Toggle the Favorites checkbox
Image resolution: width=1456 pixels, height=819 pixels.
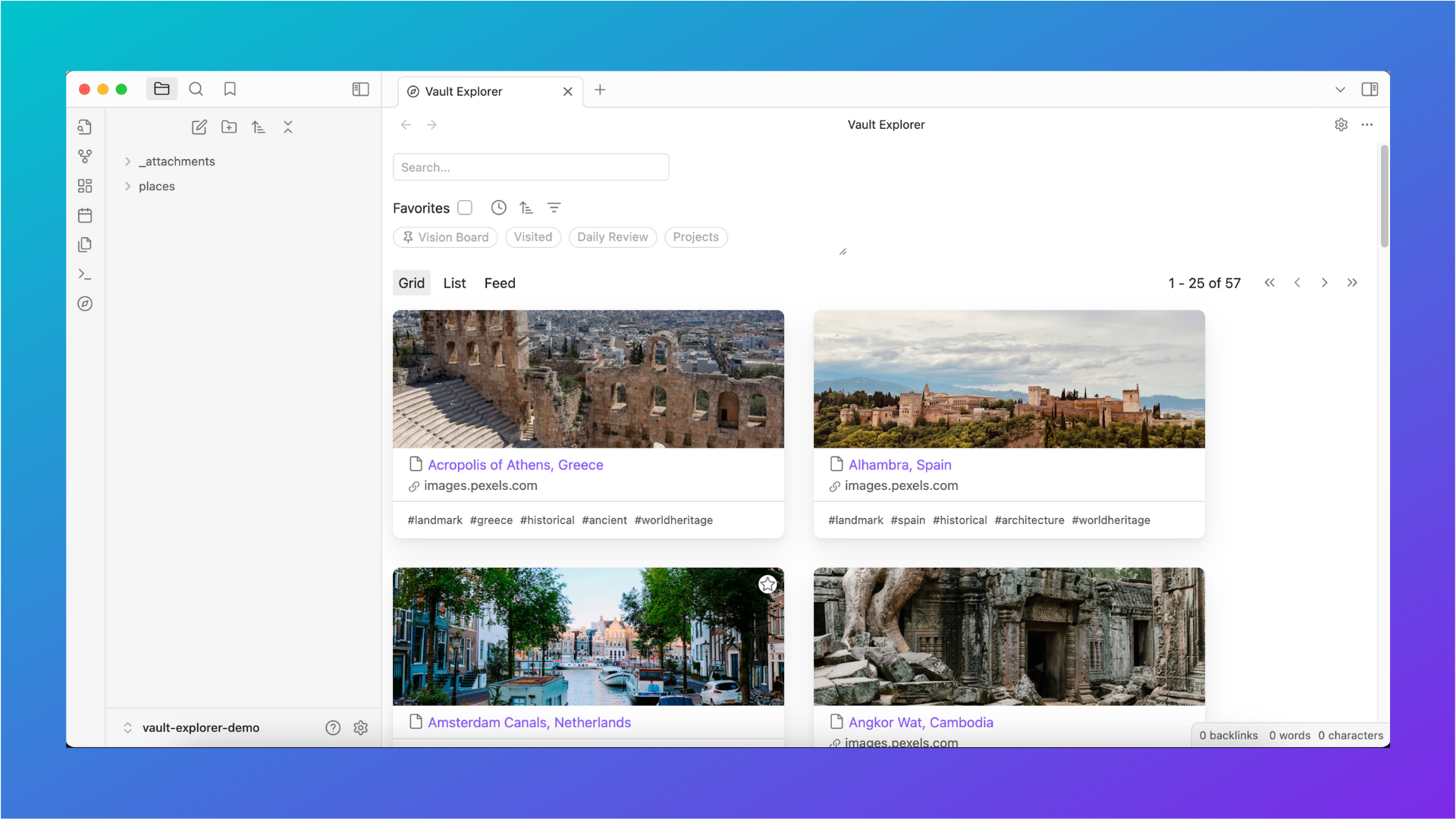click(x=465, y=208)
